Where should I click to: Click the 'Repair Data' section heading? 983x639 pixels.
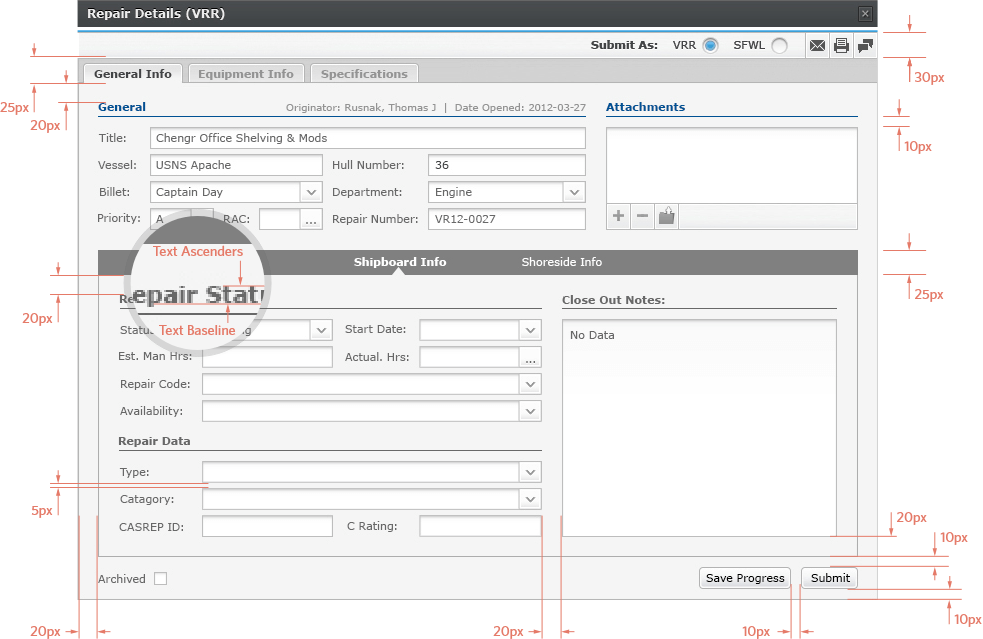154,441
